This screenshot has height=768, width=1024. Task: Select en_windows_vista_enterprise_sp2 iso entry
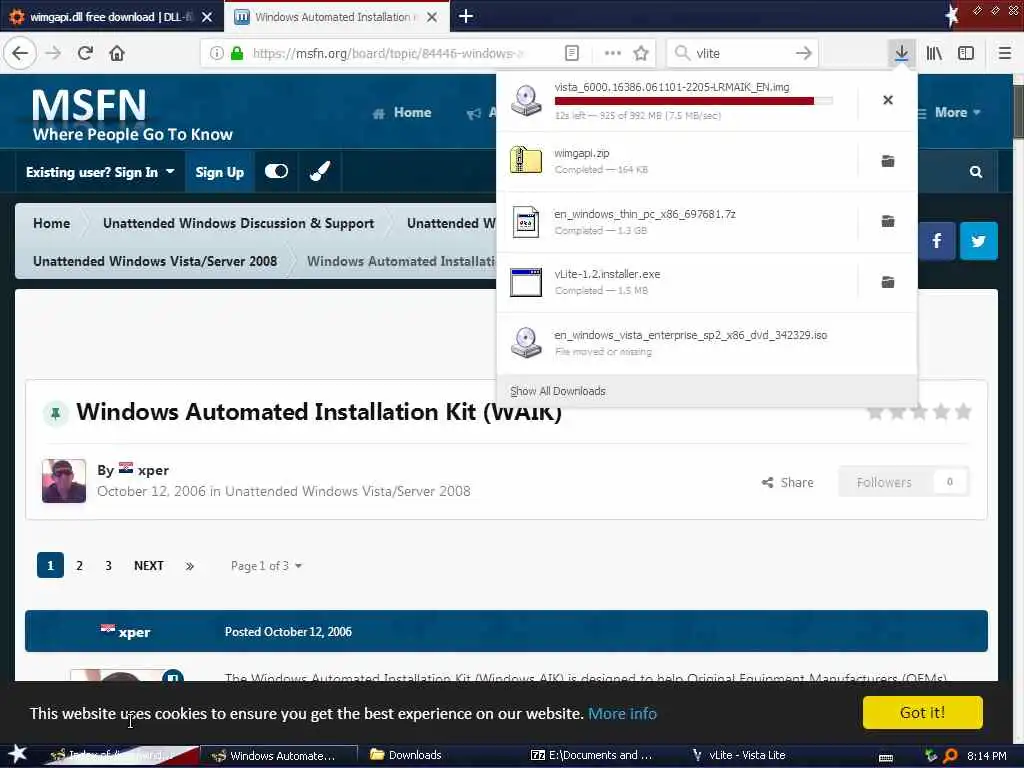[707, 342]
